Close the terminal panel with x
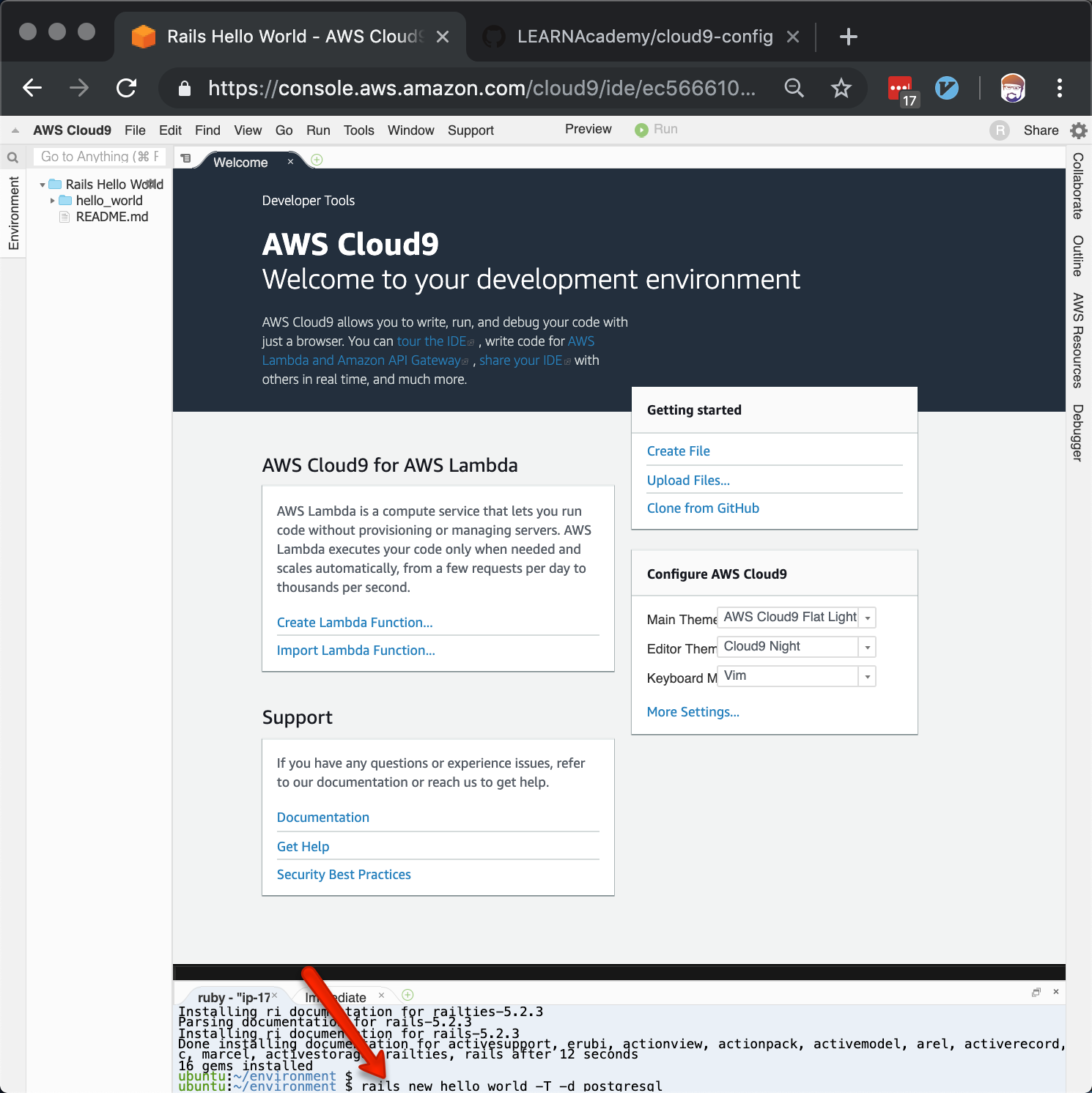1092x1093 pixels. pos(1056,992)
